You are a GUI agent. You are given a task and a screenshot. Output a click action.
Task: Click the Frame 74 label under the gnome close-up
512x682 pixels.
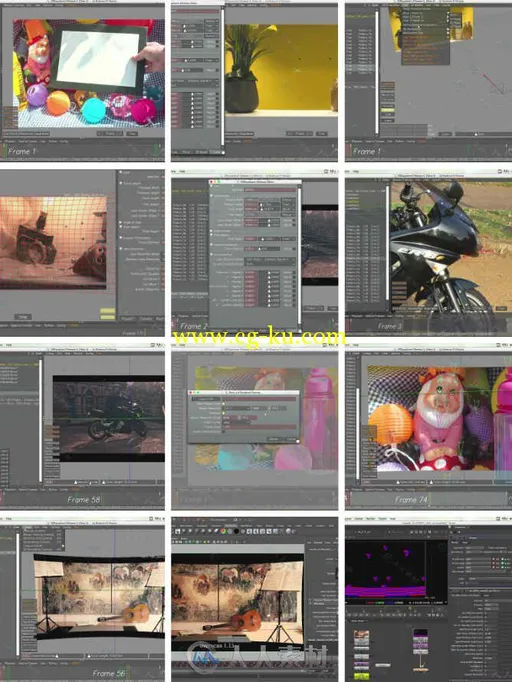412,499
